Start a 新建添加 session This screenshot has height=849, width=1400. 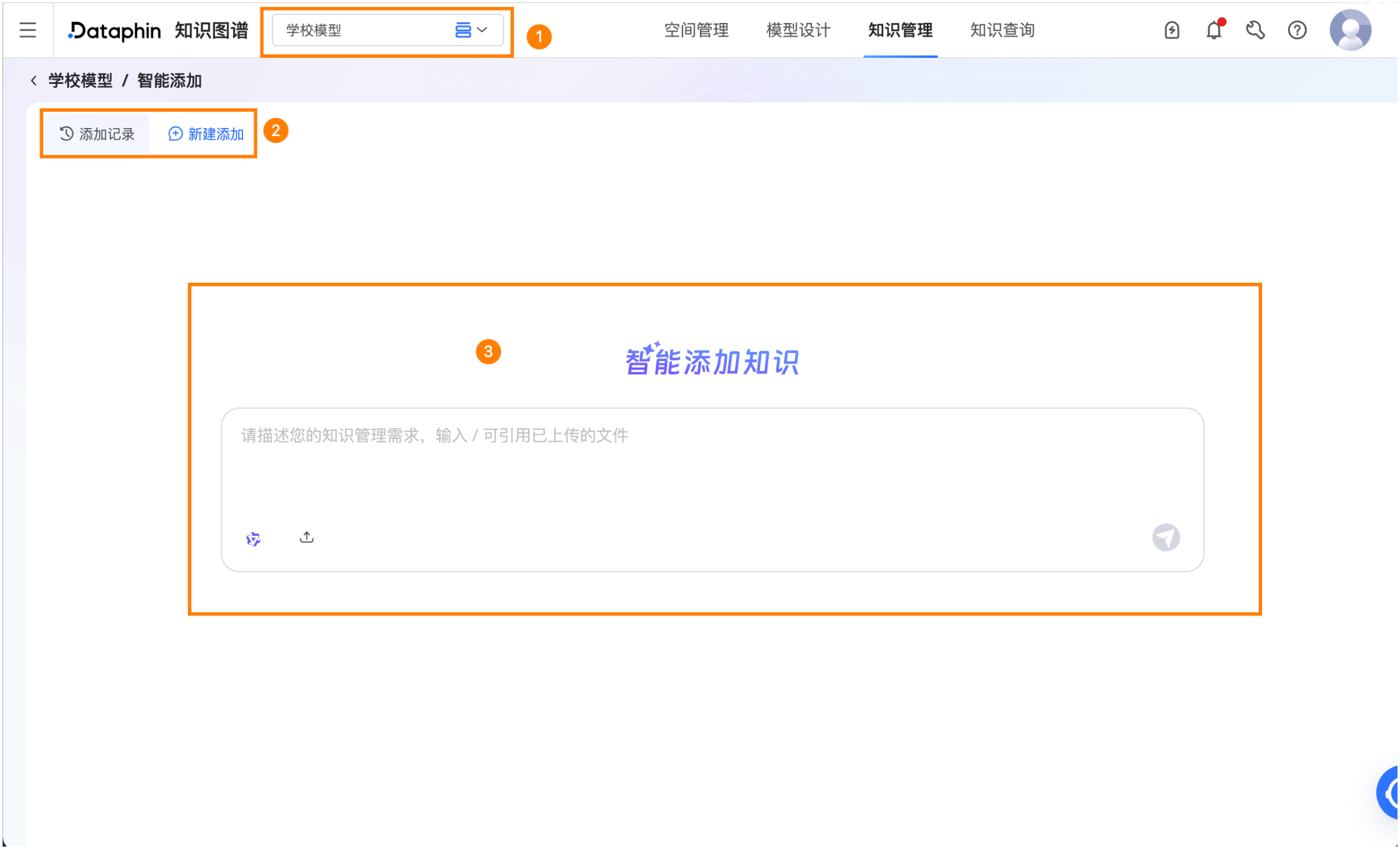click(206, 134)
